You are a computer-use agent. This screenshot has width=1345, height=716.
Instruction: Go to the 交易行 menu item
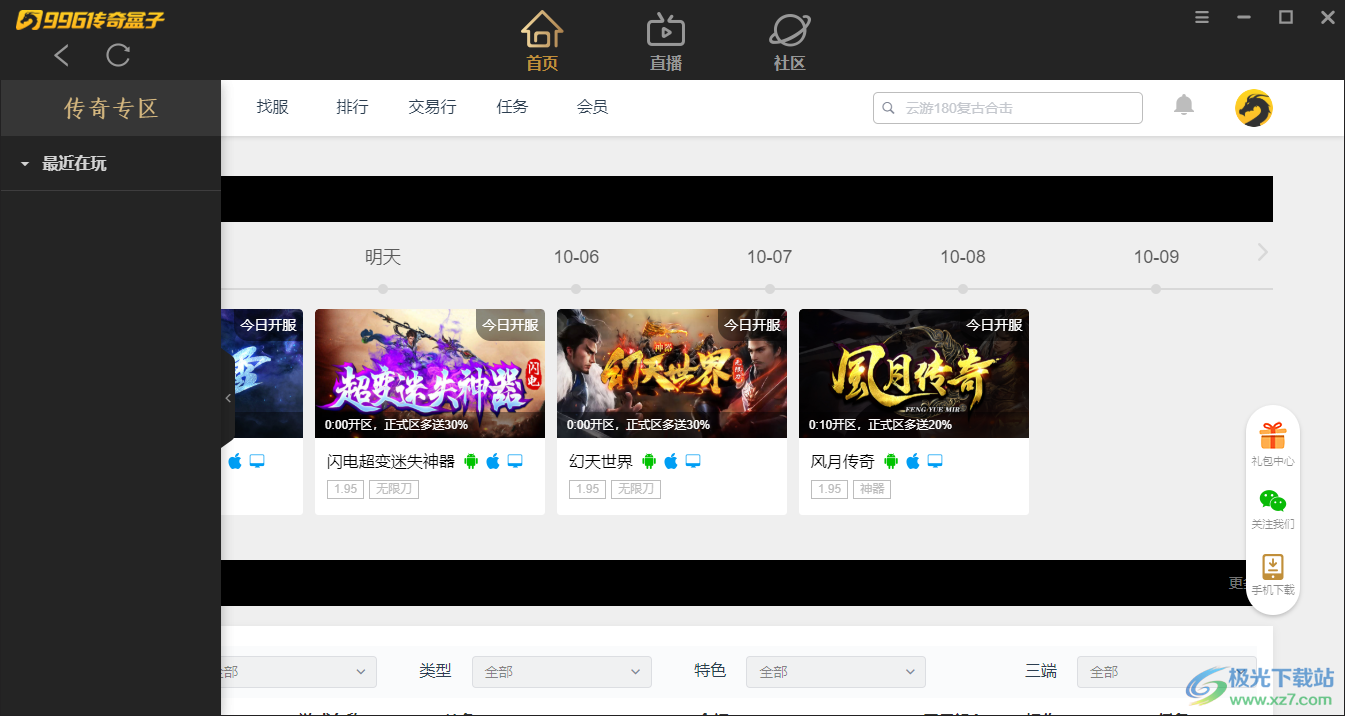pyautogui.click(x=433, y=107)
